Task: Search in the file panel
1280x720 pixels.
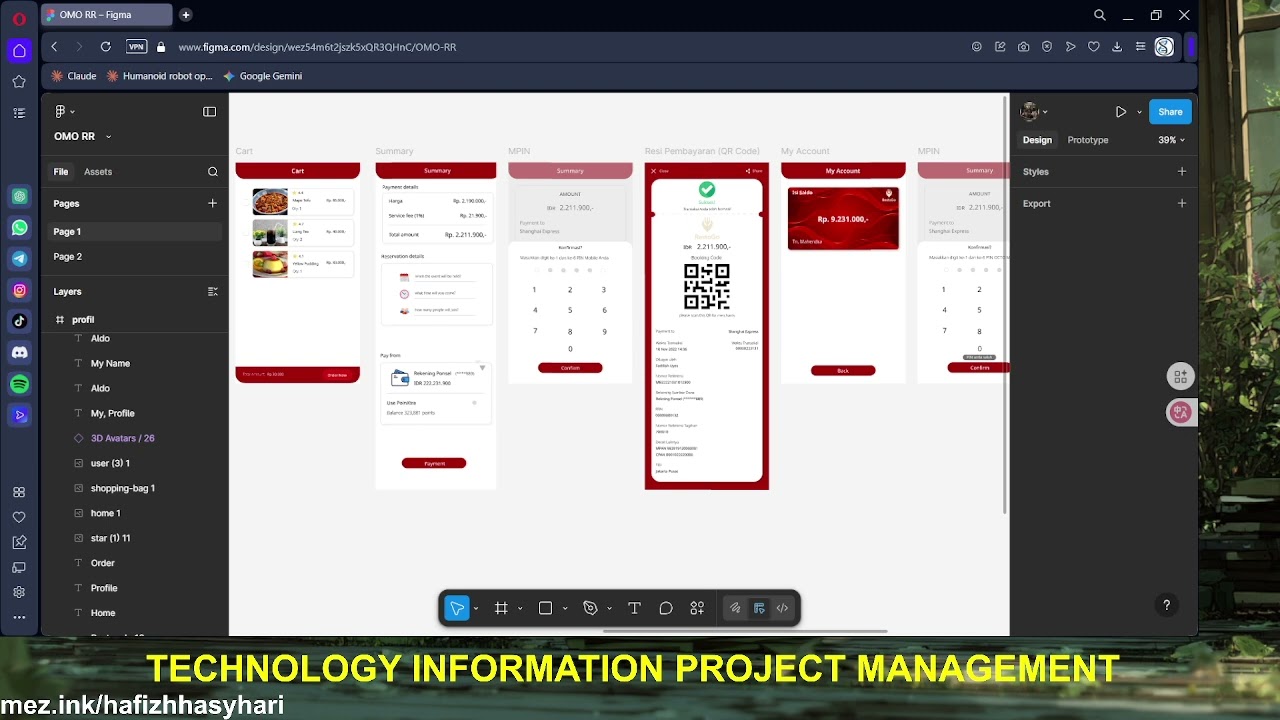Action: click(x=213, y=172)
